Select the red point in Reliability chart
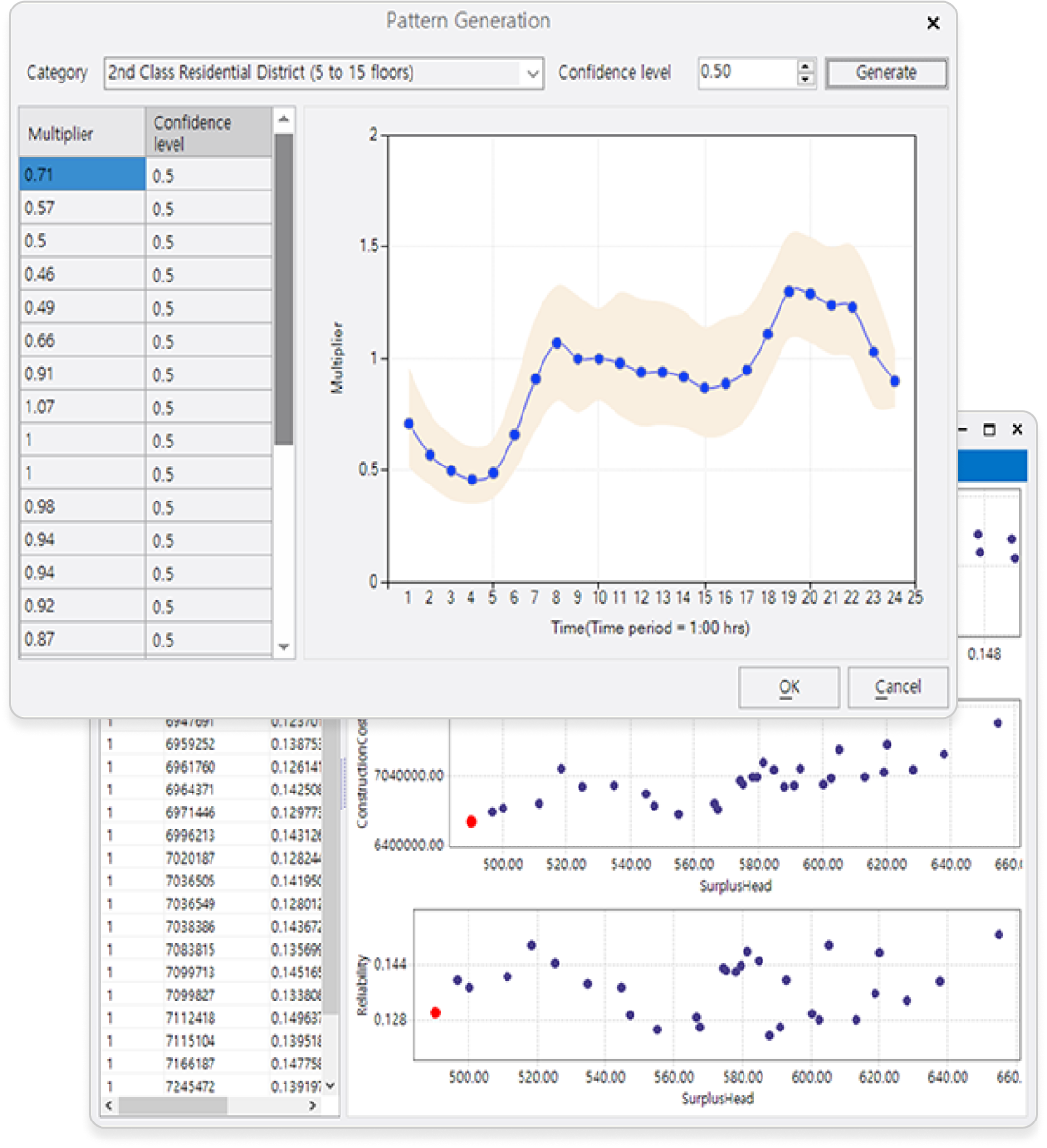 pos(435,1012)
